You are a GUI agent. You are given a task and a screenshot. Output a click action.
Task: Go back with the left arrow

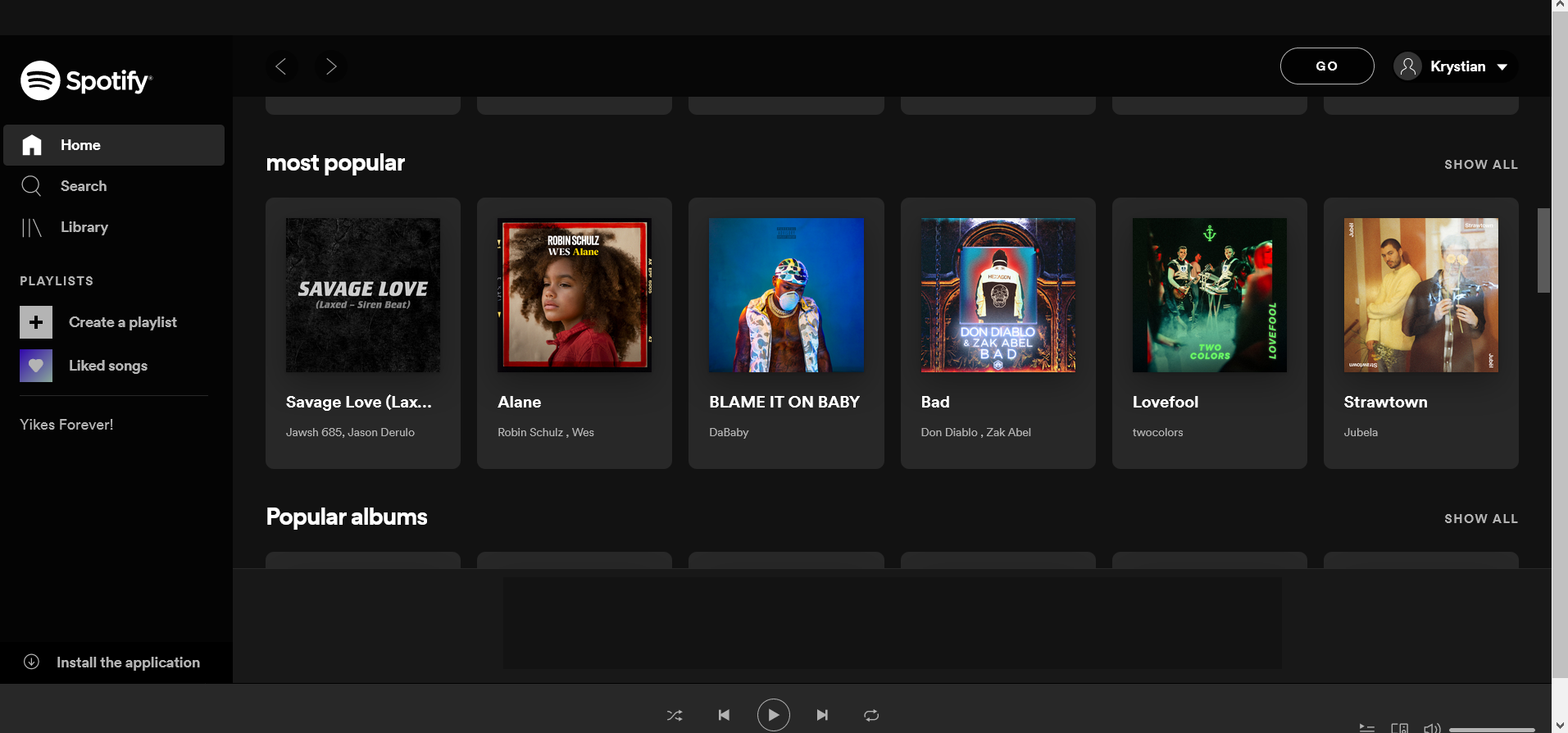tap(281, 66)
